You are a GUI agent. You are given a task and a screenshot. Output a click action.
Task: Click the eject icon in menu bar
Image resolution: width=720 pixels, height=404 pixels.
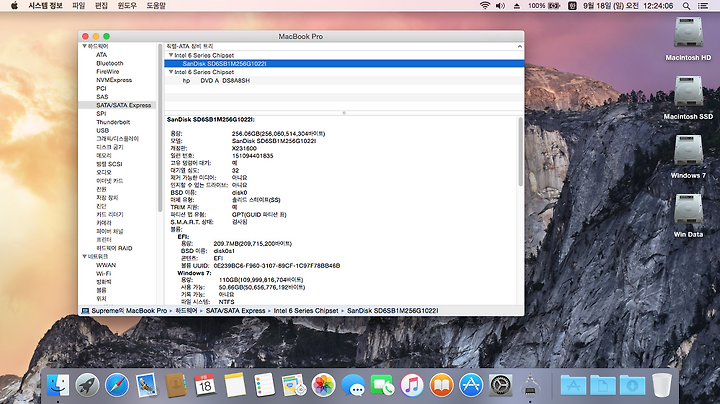(517, 6)
